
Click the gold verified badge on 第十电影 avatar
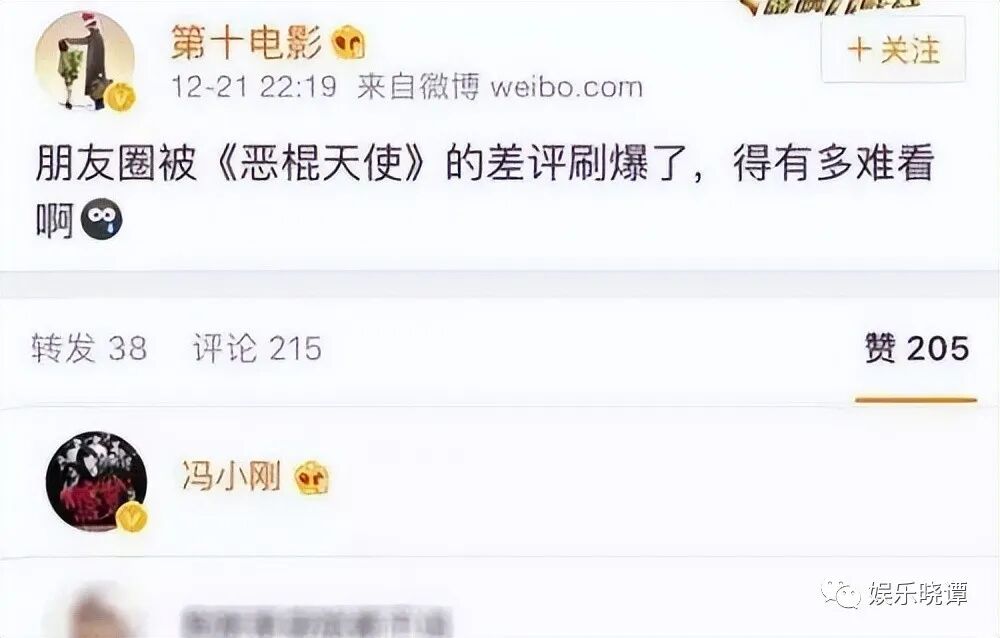pos(120,96)
